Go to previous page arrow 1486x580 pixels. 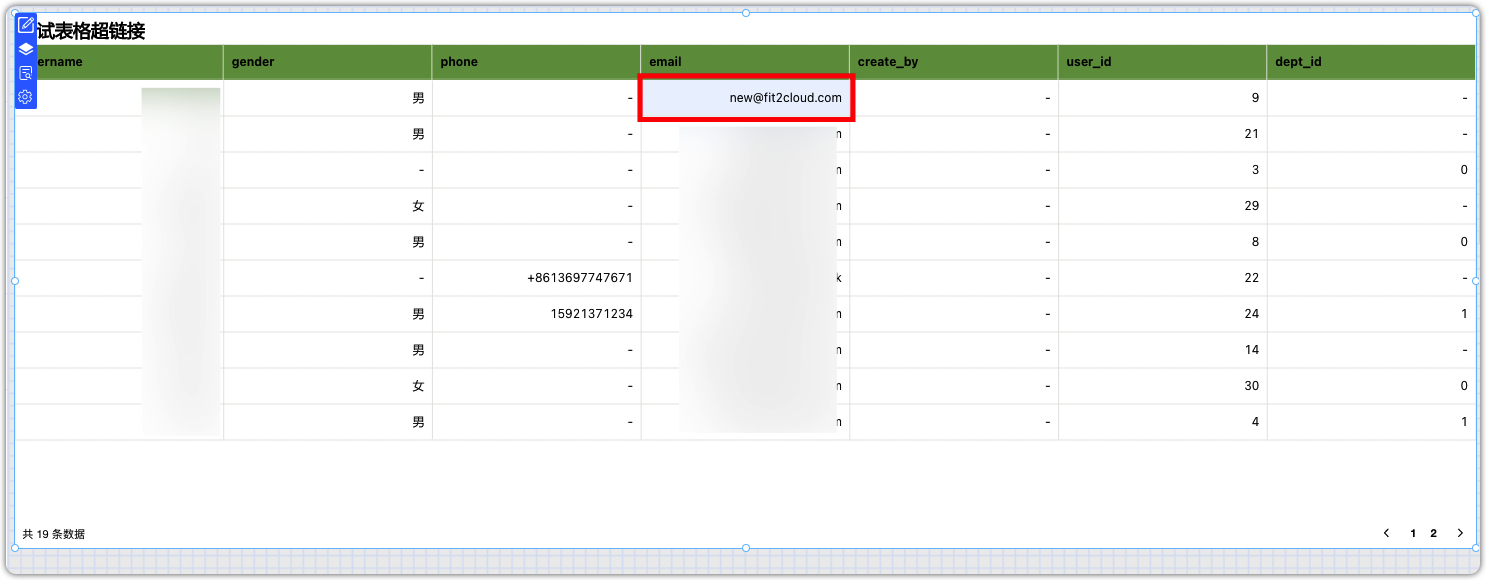[1387, 533]
